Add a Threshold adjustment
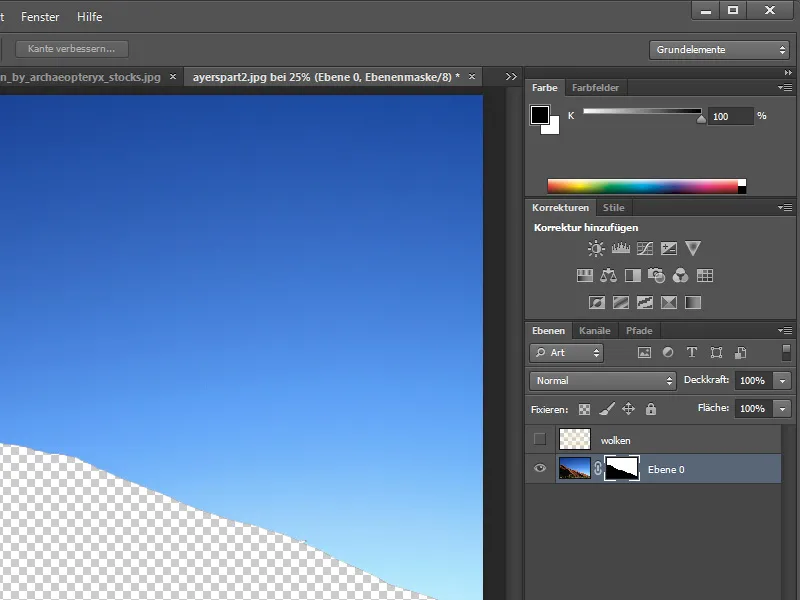This screenshot has height=600, width=800. (644, 303)
